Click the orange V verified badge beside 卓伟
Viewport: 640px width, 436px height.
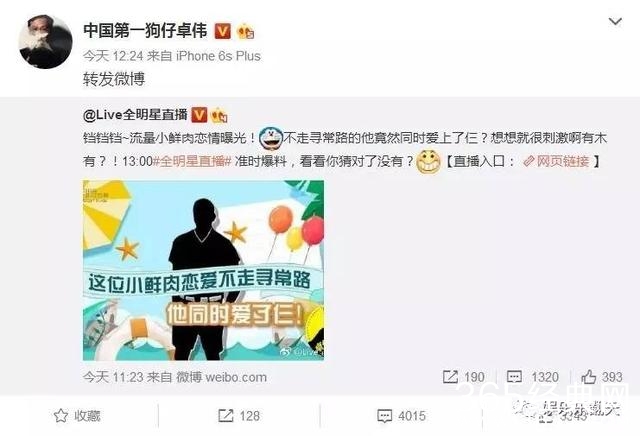(222, 31)
